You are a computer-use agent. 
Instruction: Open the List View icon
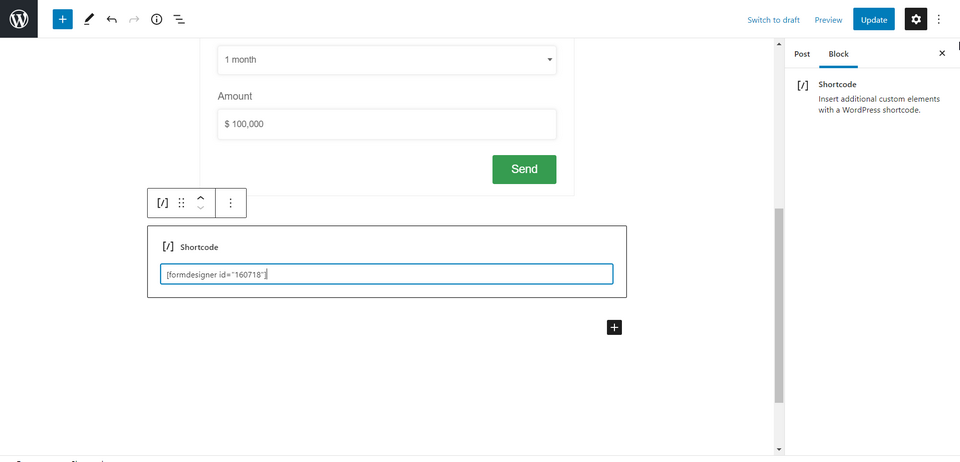(179, 19)
